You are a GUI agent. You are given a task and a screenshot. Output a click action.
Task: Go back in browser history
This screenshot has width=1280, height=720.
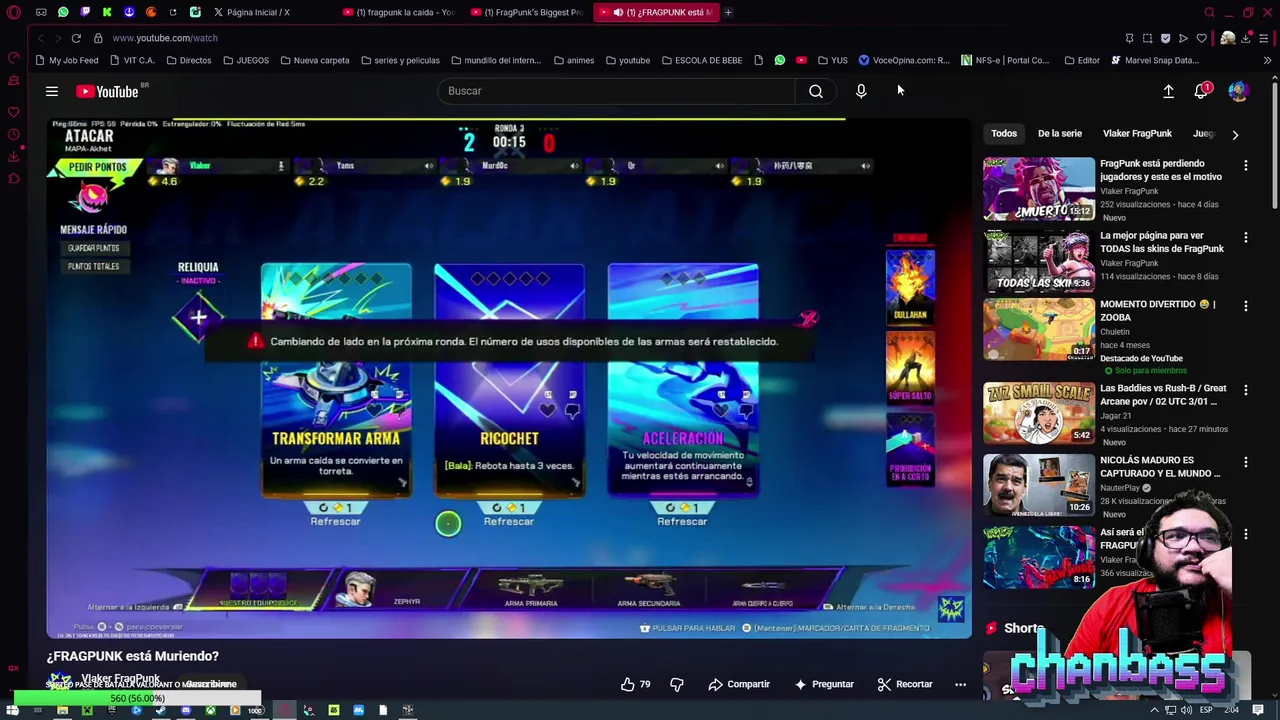40,38
